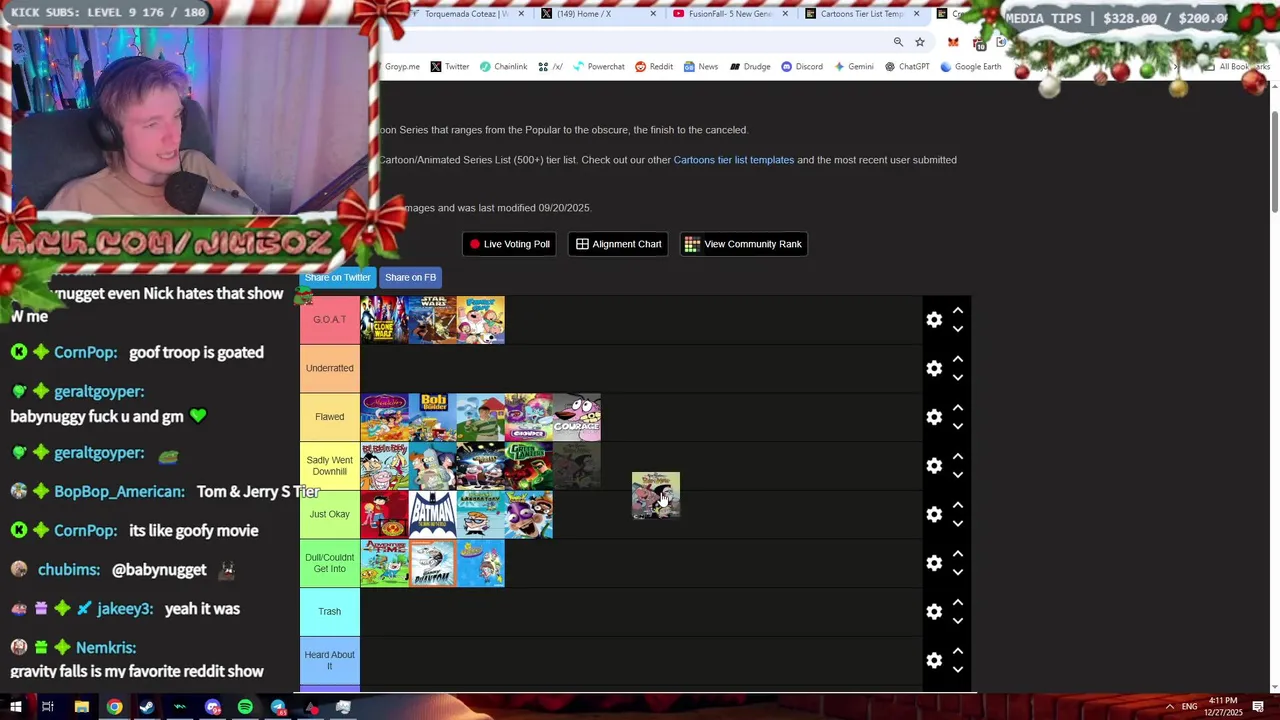1280x720 pixels.
Task: Select the Green Lantern thumbnail
Action: (x=529, y=466)
